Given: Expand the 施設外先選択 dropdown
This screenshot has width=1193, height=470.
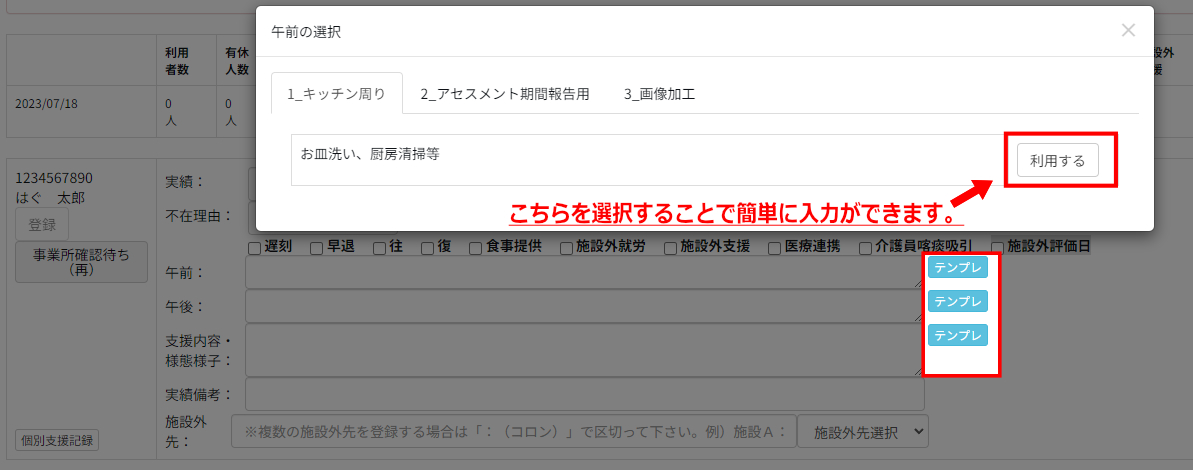Looking at the screenshot, I should 868,432.
